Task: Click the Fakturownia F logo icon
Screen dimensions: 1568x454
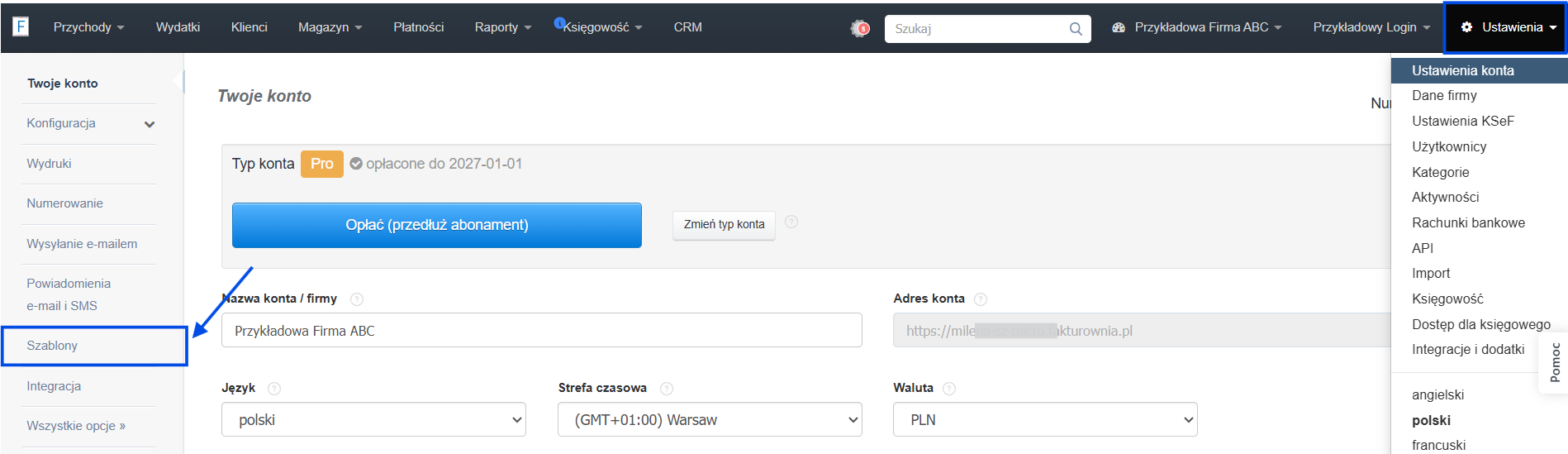Action: tap(21, 26)
